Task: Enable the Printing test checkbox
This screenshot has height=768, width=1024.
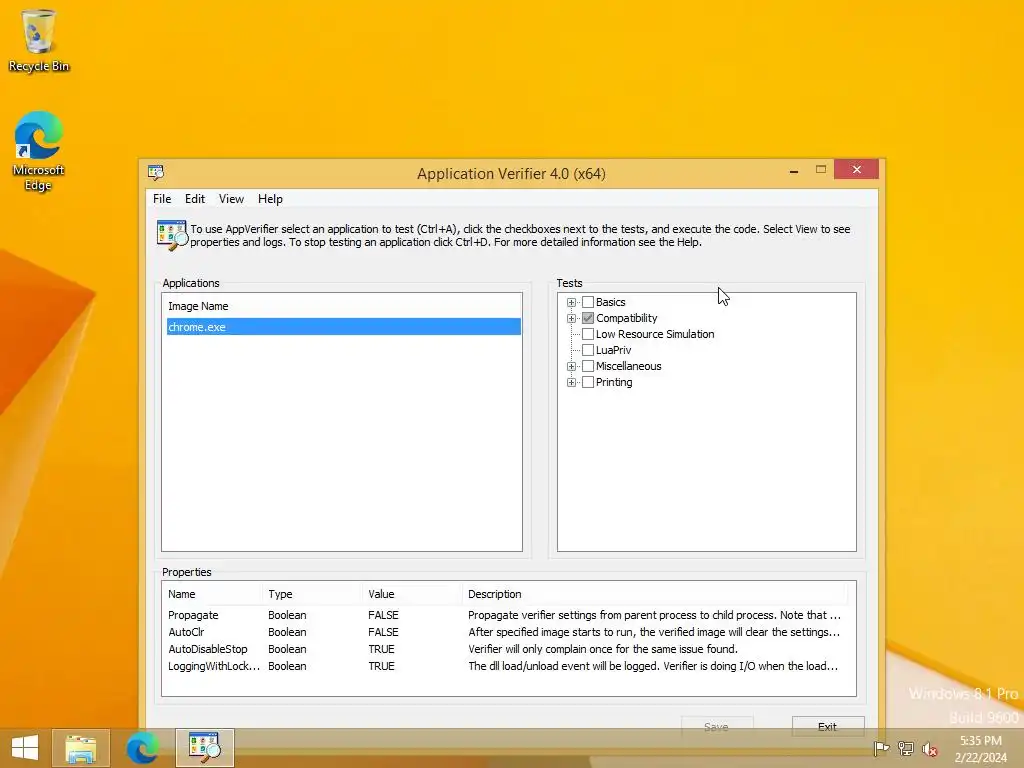Action: pos(588,382)
